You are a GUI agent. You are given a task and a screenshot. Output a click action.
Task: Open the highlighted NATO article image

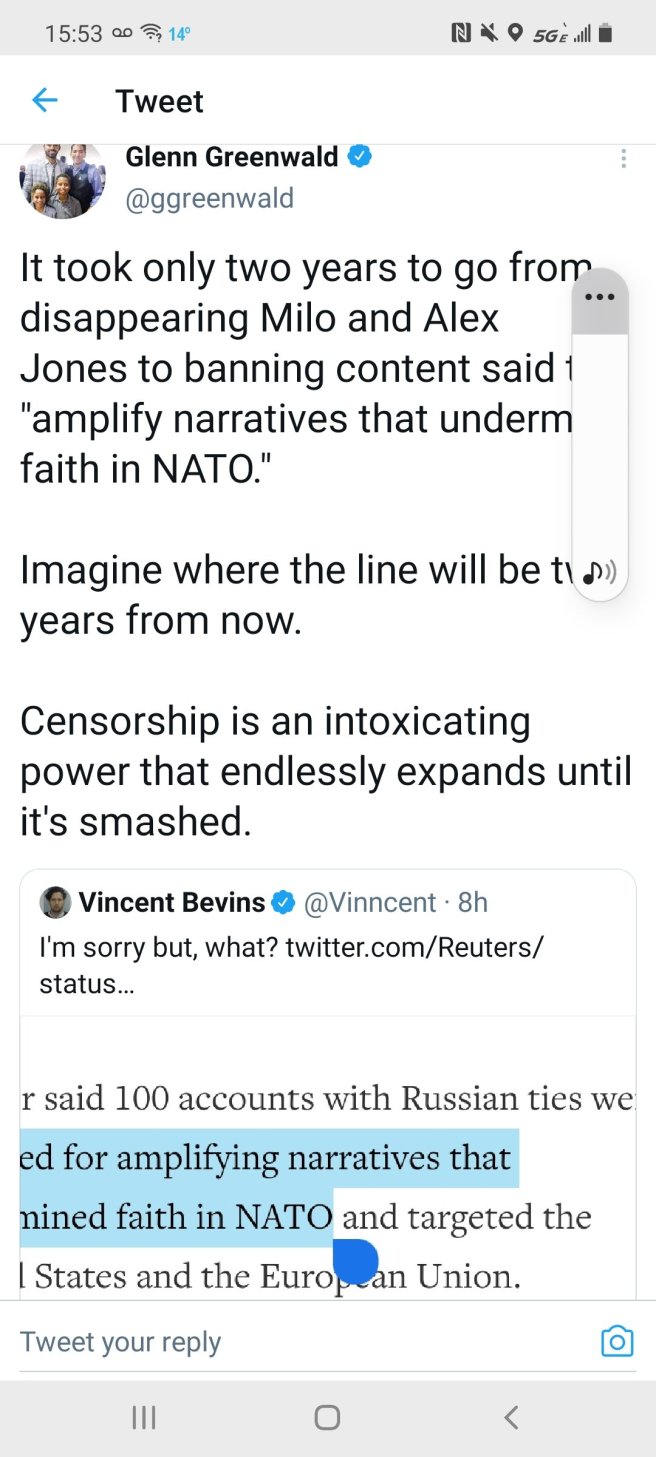[328, 1160]
